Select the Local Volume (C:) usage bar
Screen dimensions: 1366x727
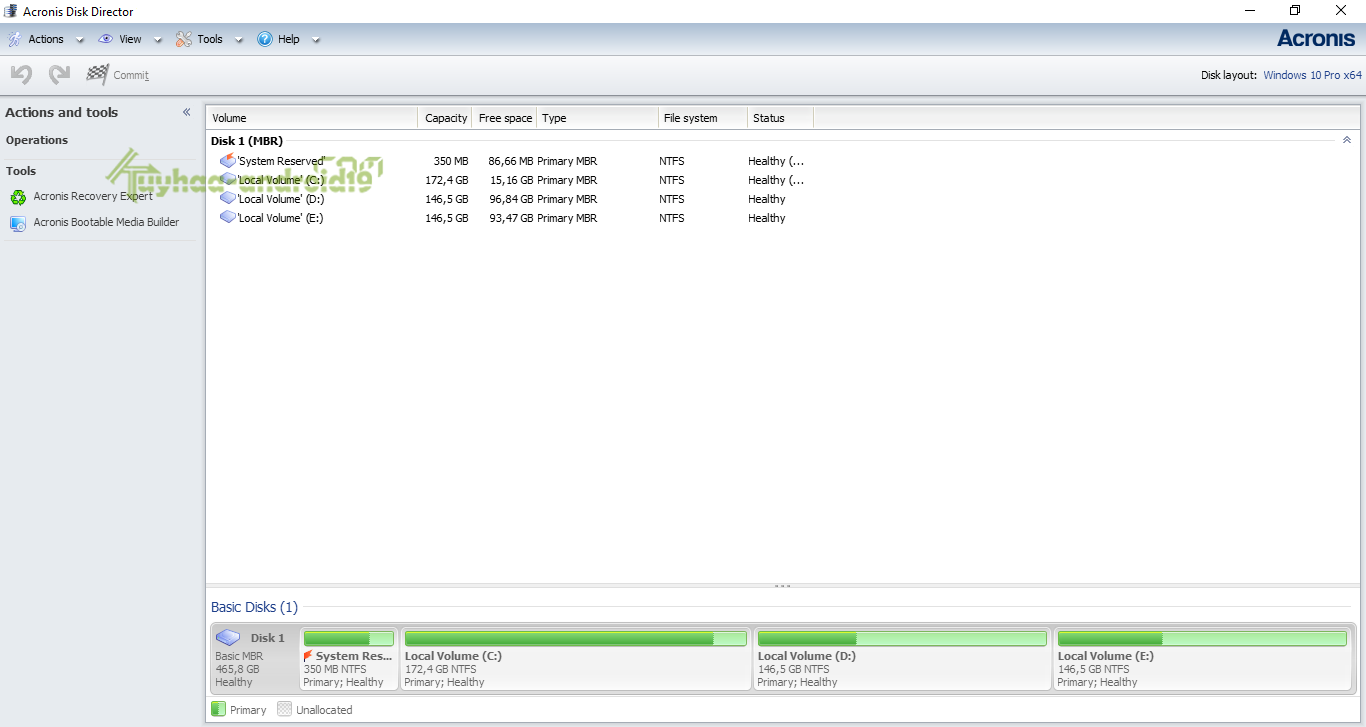point(576,638)
